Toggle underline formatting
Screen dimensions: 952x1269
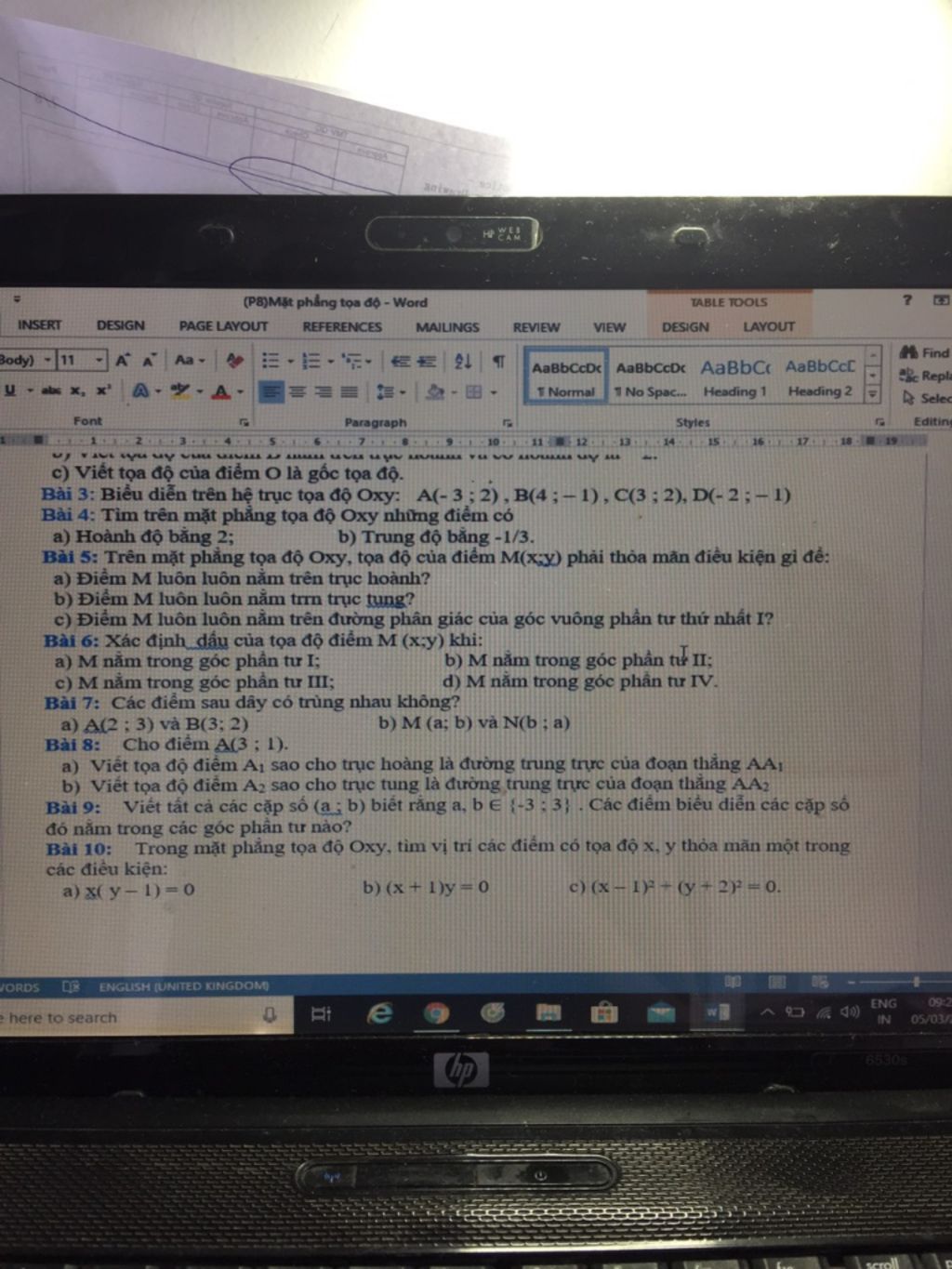click(x=10, y=390)
